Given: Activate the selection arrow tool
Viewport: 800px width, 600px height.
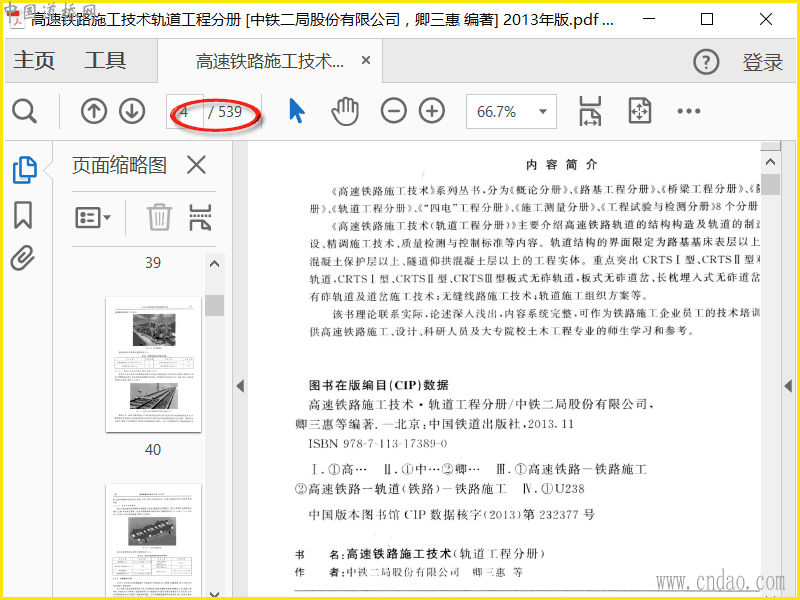Looking at the screenshot, I should click(x=296, y=111).
